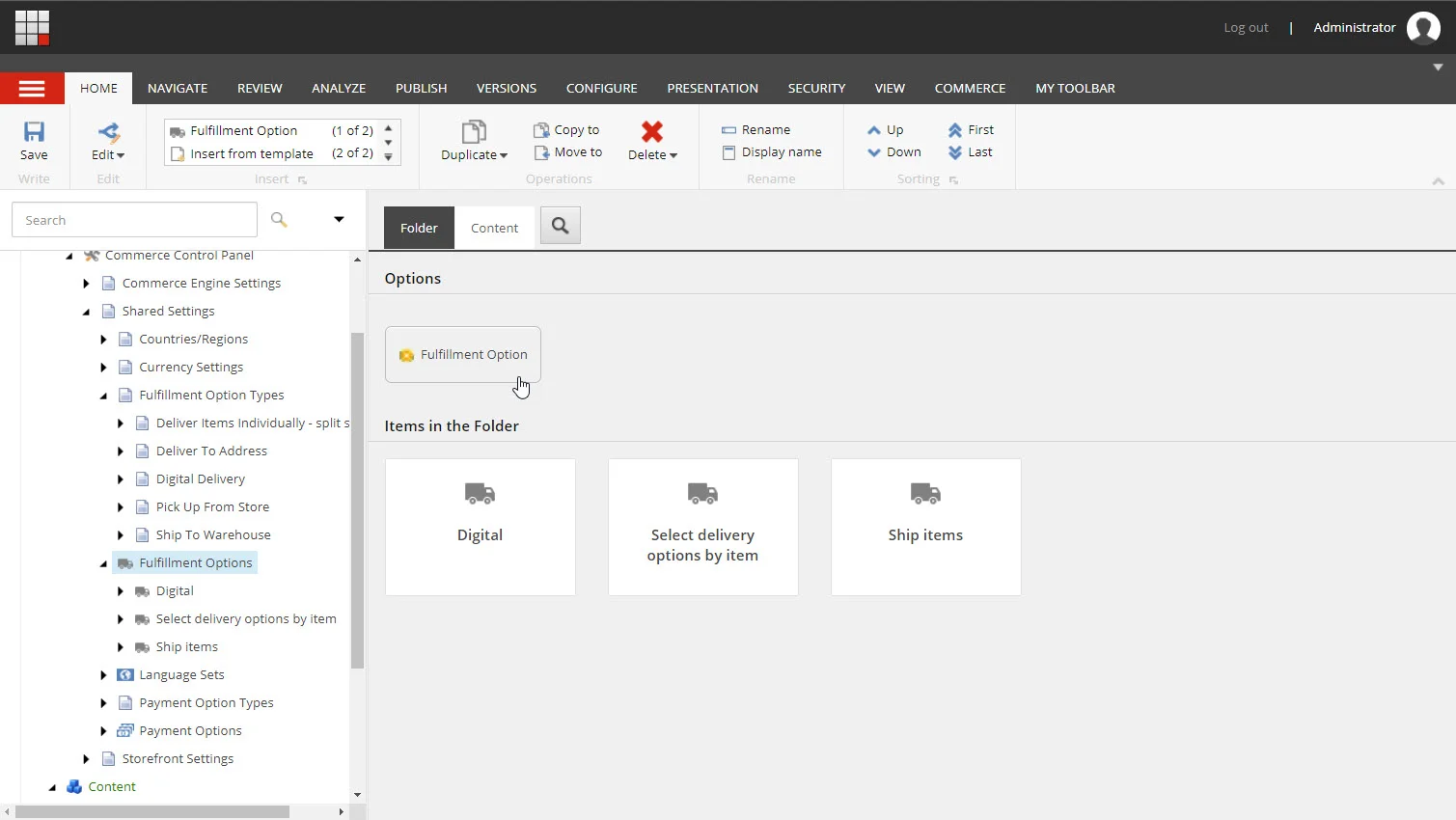This screenshot has width=1456, height=820.
Task: Expand the Commerce Engine Settings node
Action: [x=86, y=284]
